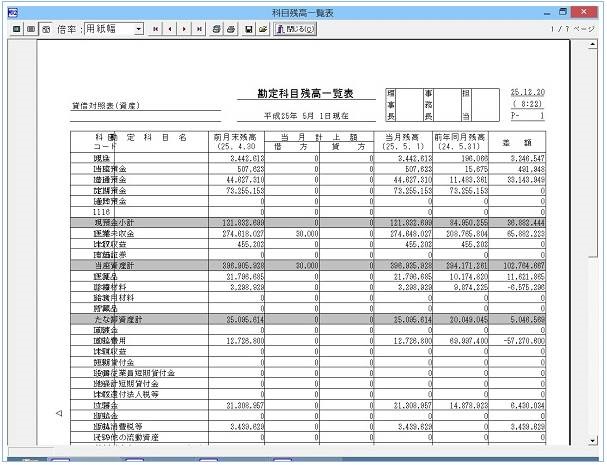Image resolution: width=607 pixels, height=465 pixels.
Task: Click the 前年同月残高 column header
Action: click(x=460, y=137)
